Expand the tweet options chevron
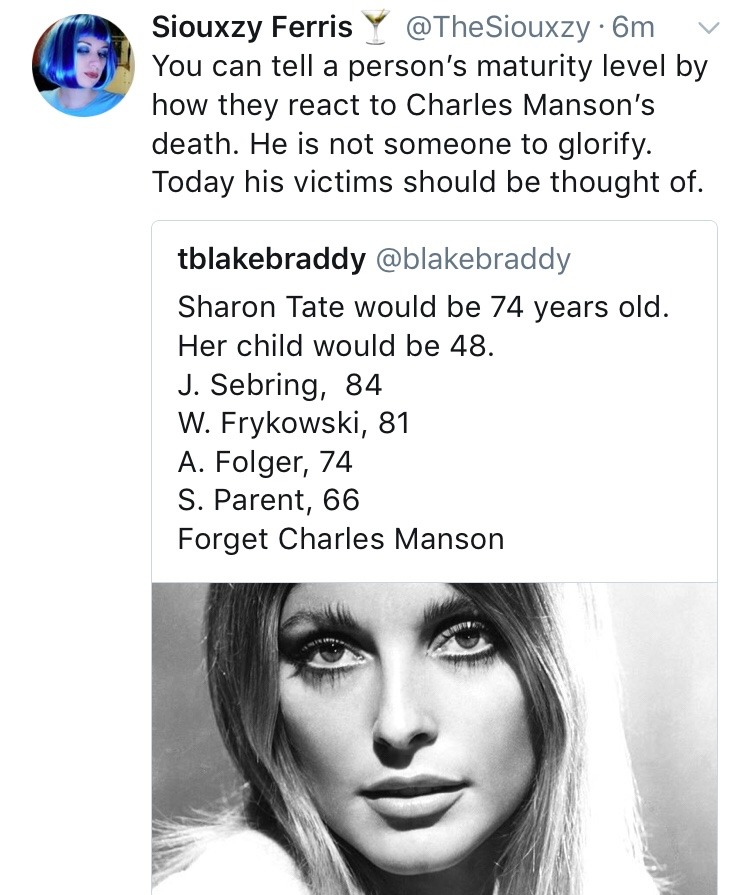 [707, 29]
